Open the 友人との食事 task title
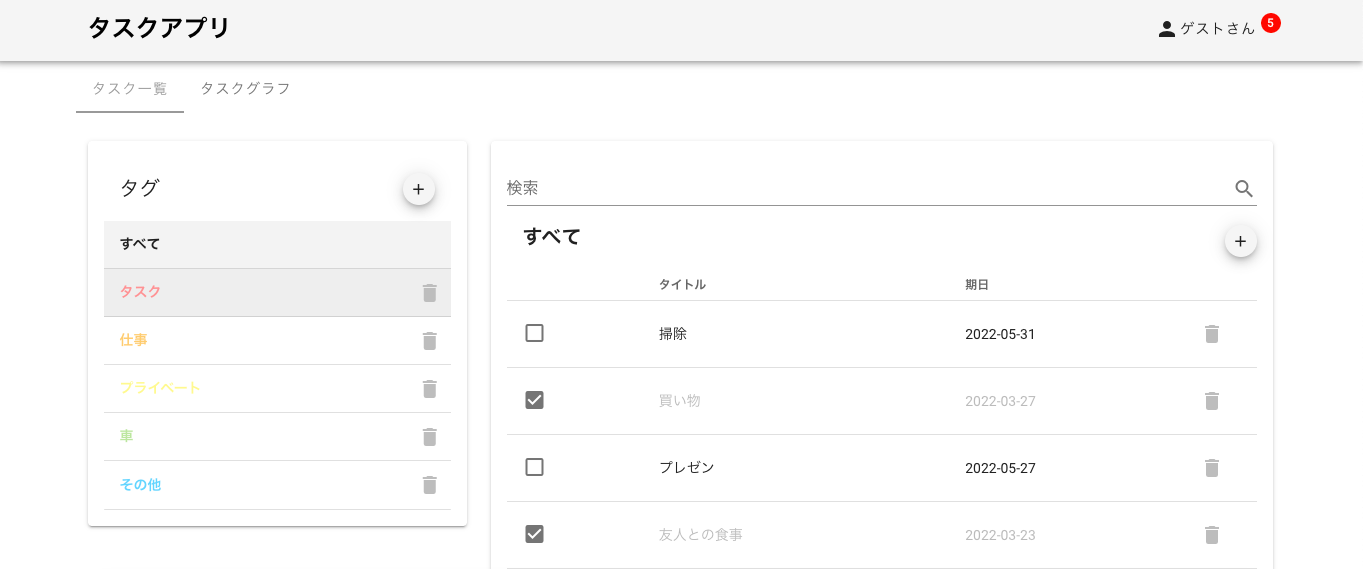 pyautogui.click(x=701, y=535)
